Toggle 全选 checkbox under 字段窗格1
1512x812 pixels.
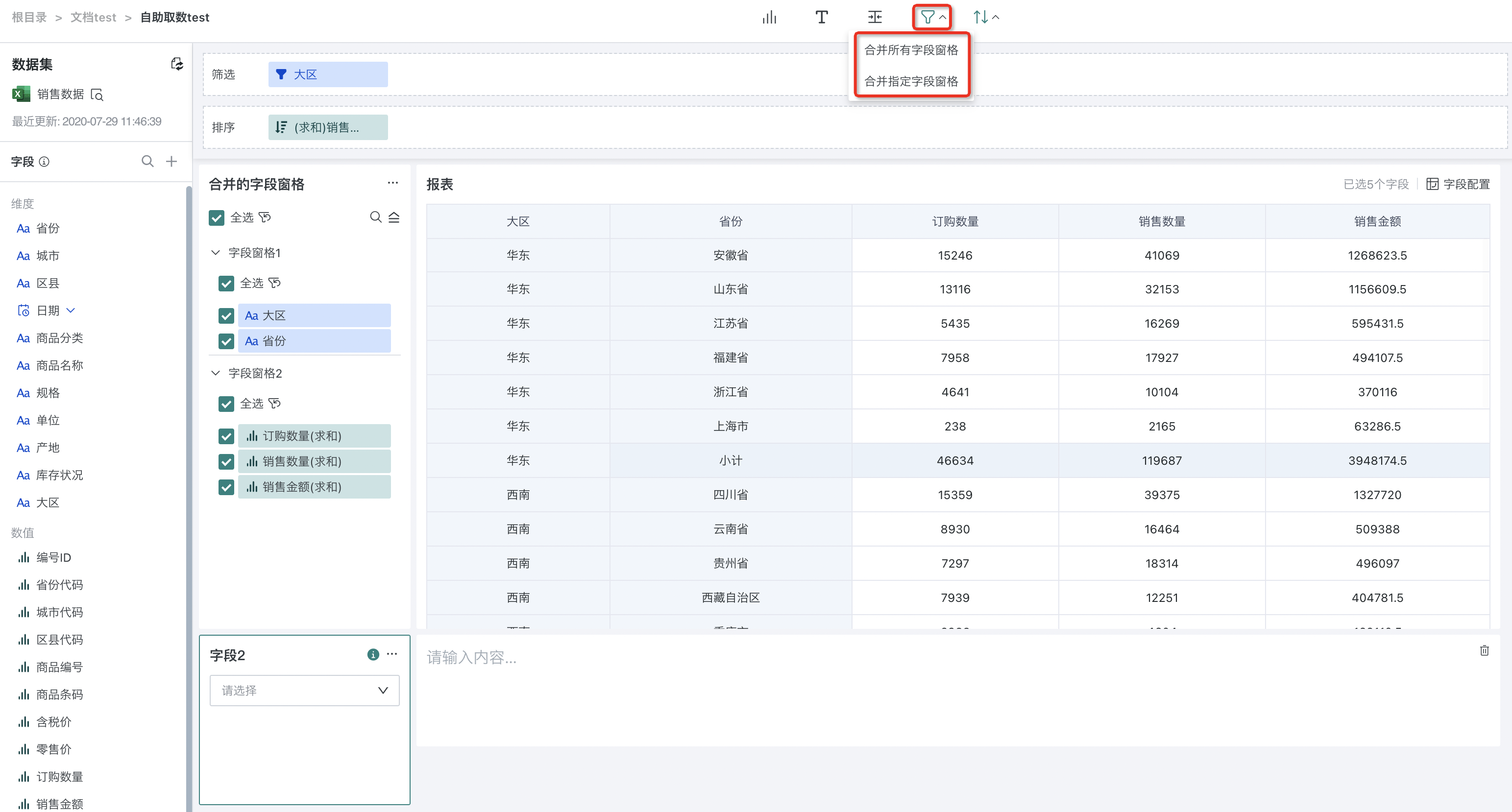click(226, 284)
